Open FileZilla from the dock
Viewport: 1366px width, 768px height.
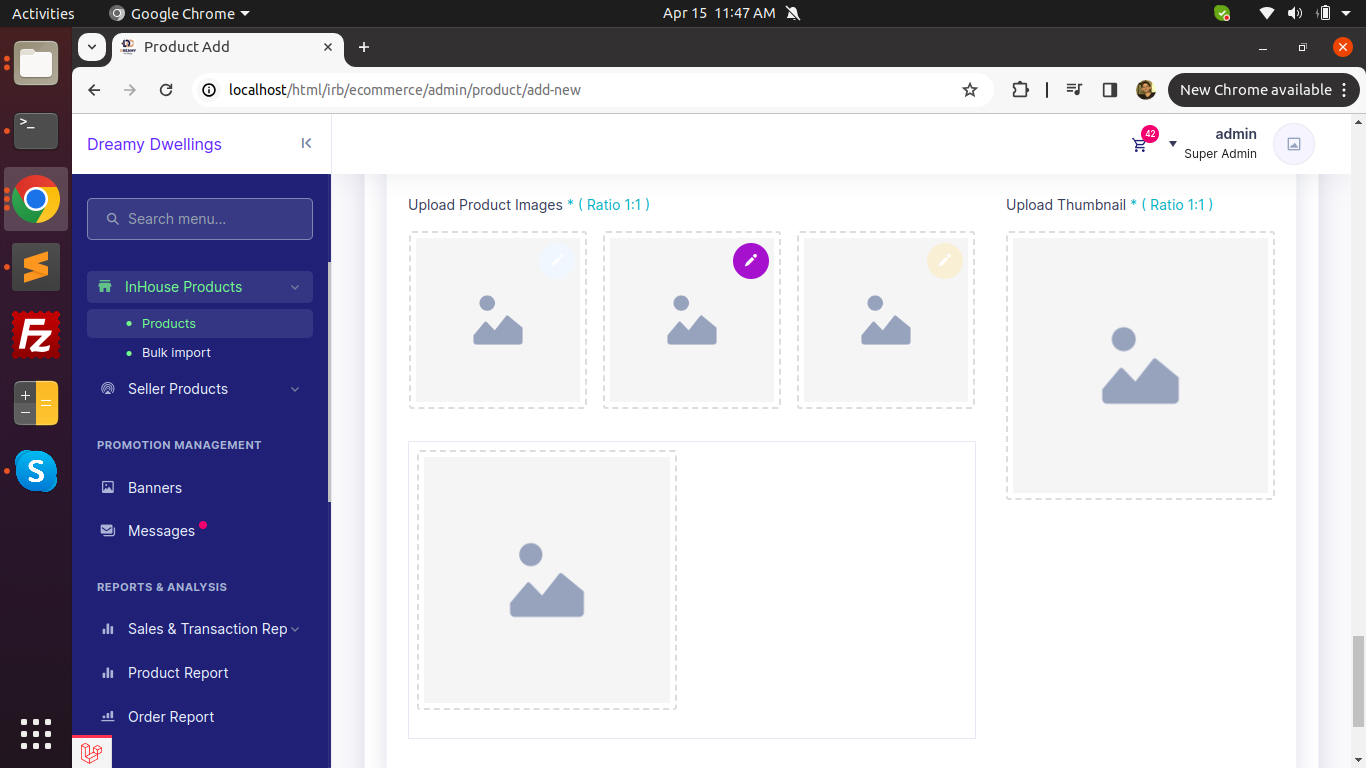(x=36, y=335)
